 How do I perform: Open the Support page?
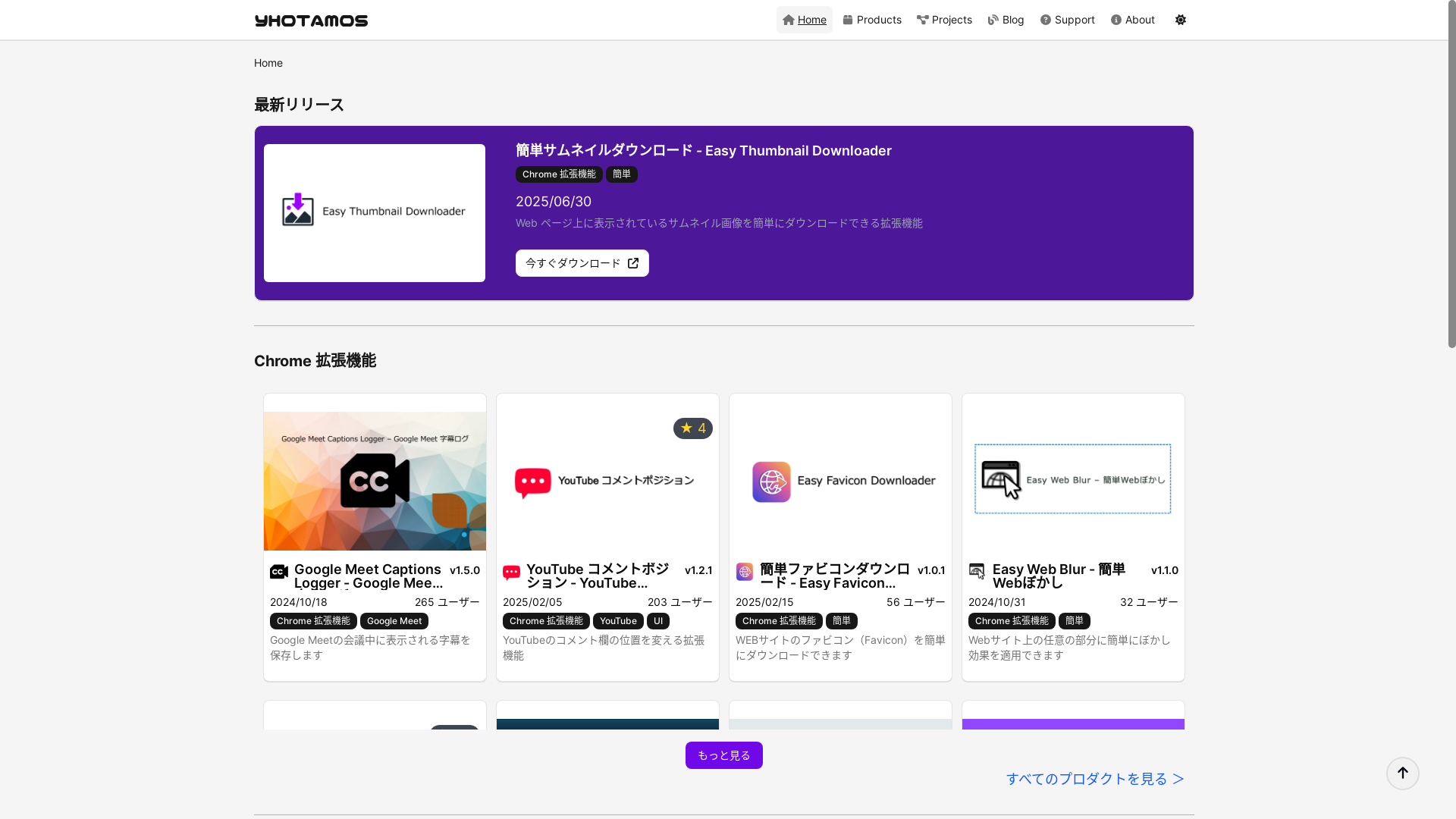[1067, 20]
